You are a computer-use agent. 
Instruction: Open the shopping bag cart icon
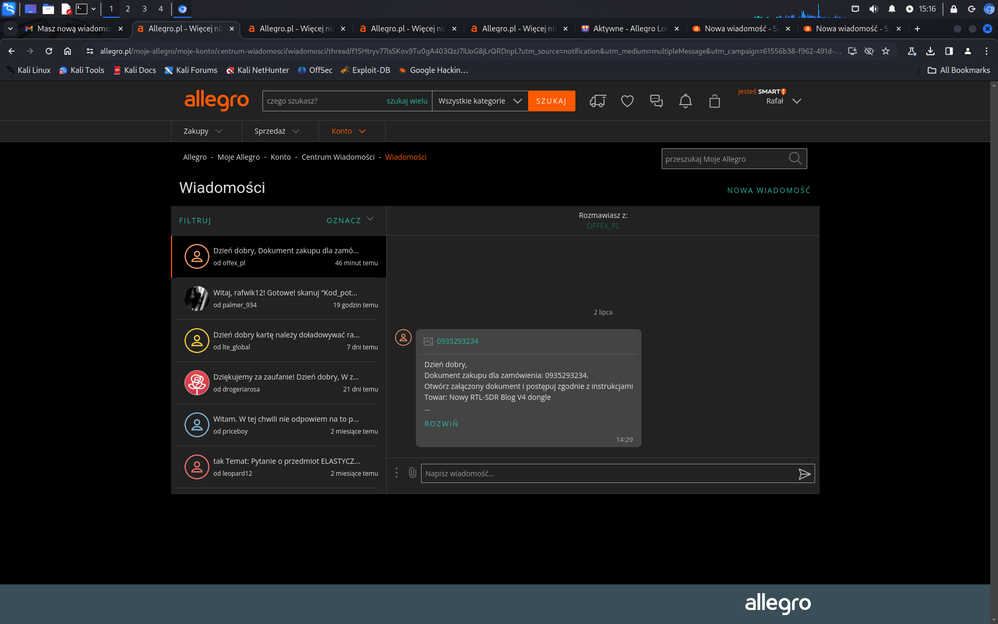[715, 101]
